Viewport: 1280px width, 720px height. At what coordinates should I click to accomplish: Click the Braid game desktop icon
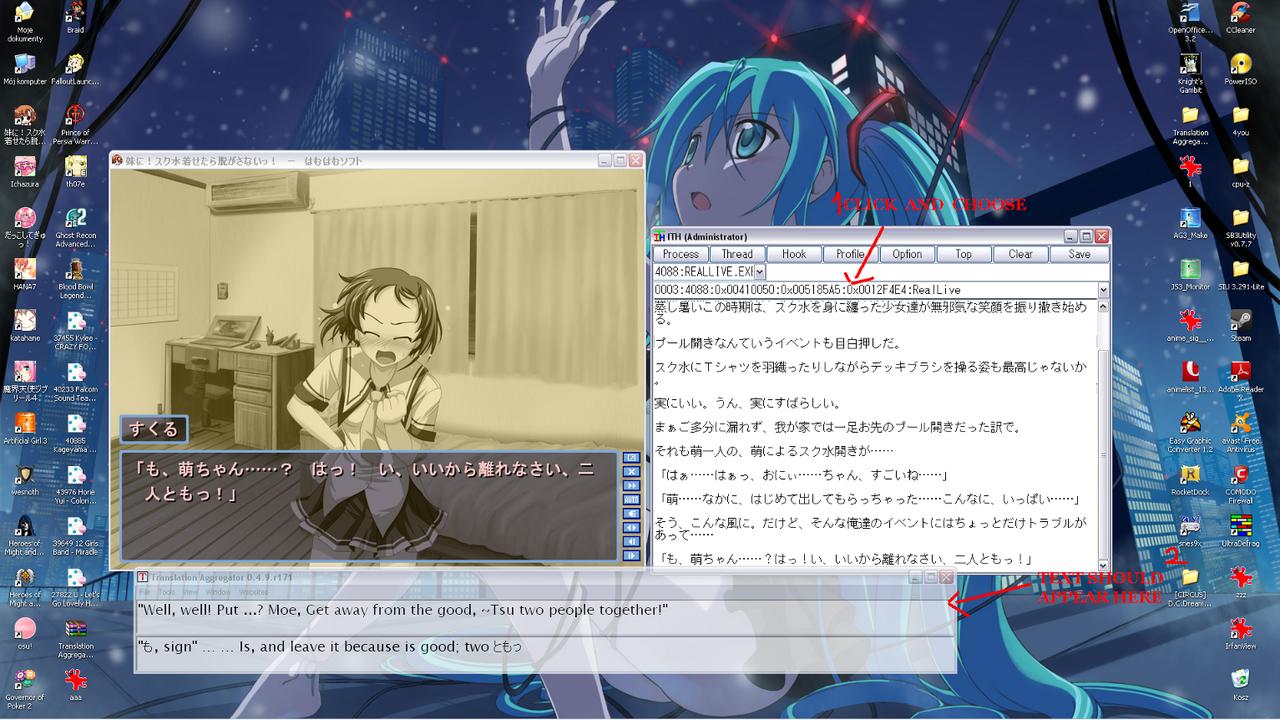(75, 14)
